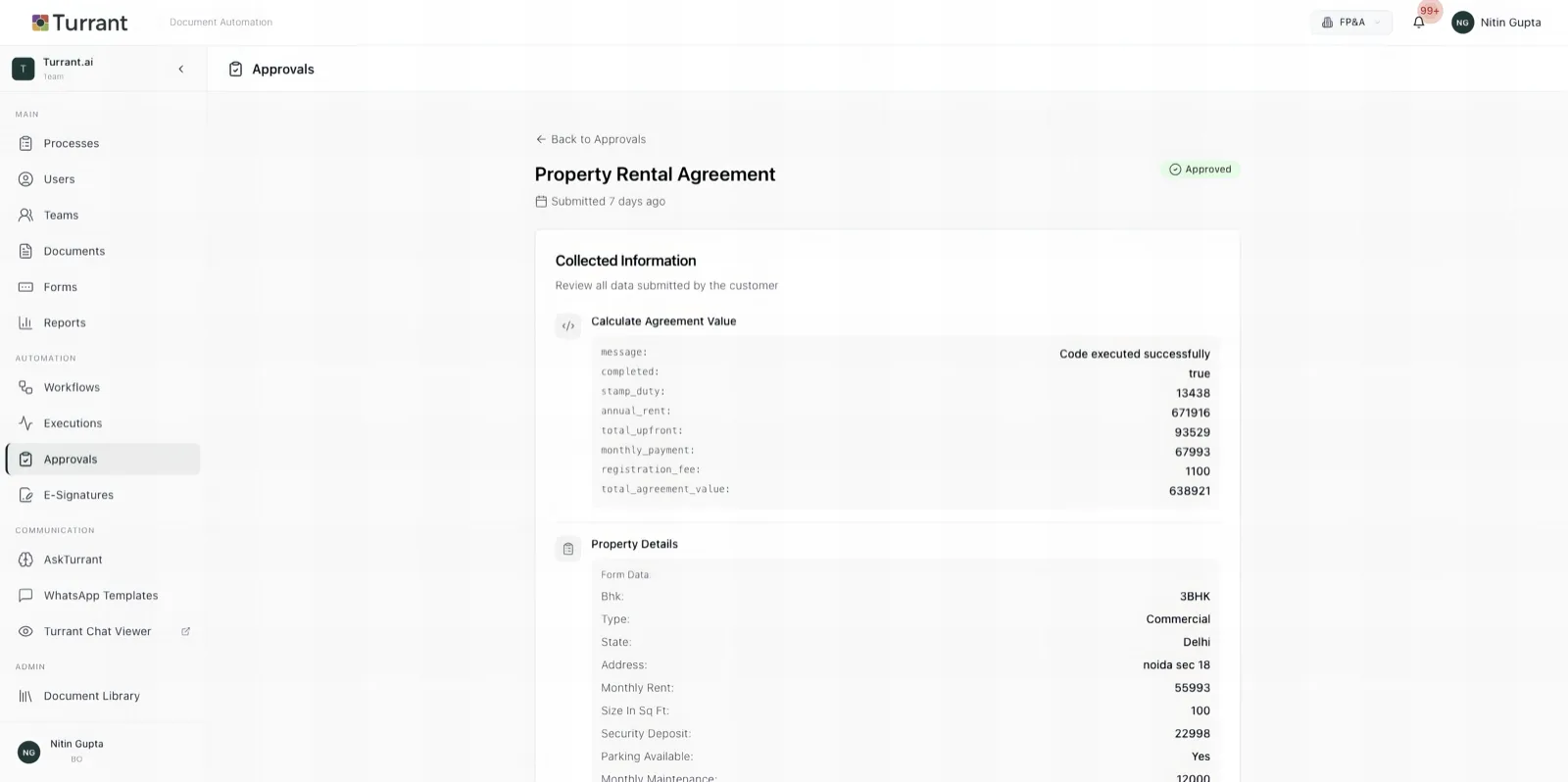Click the E-Signatures icon
Image resolution: width=1568 pixels, height=782 pixels.
click(26, 495)
